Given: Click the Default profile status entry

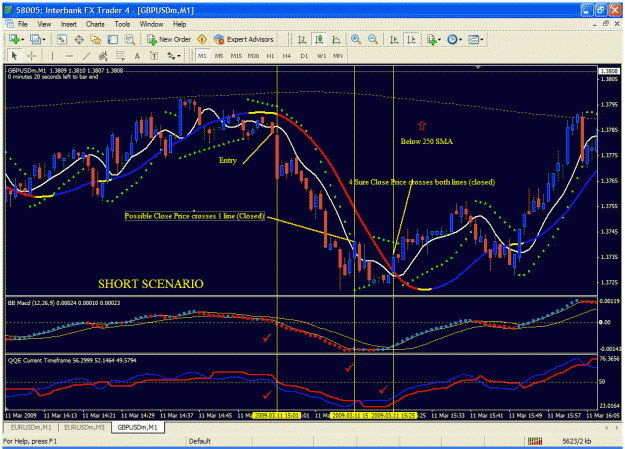Looking at the screenshot, I should 200,441.
